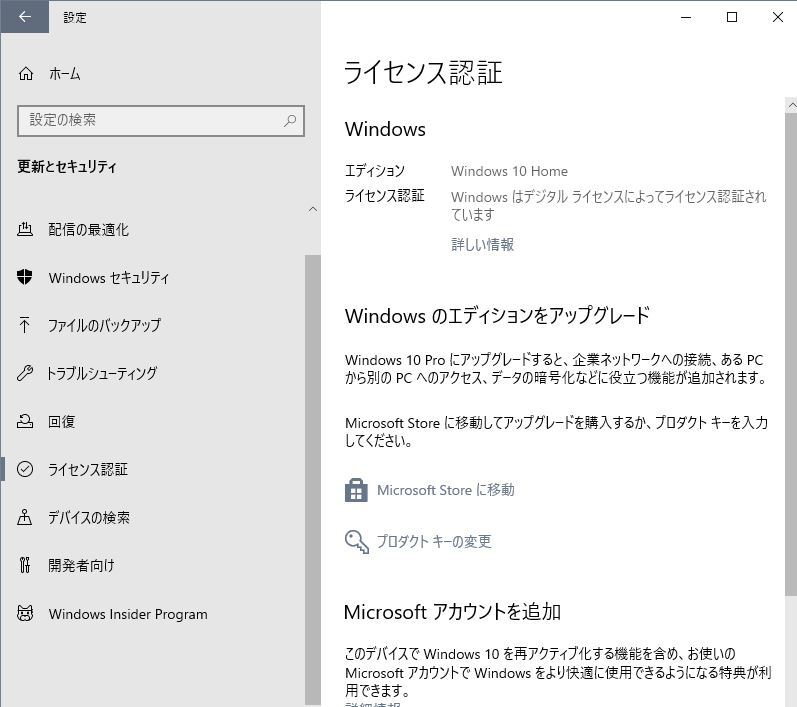Open 詳しい情報 link

[x=482, y=244]
